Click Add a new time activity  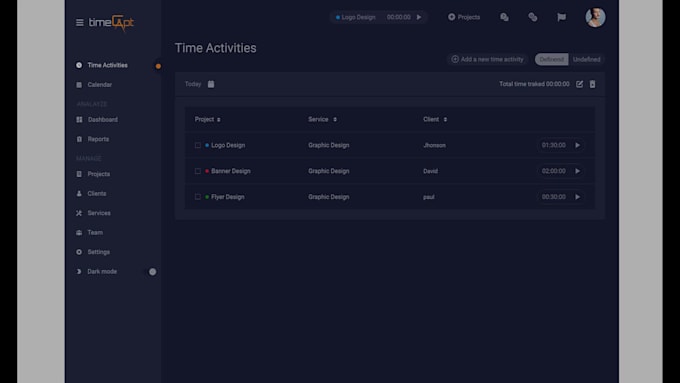point(487,59)
